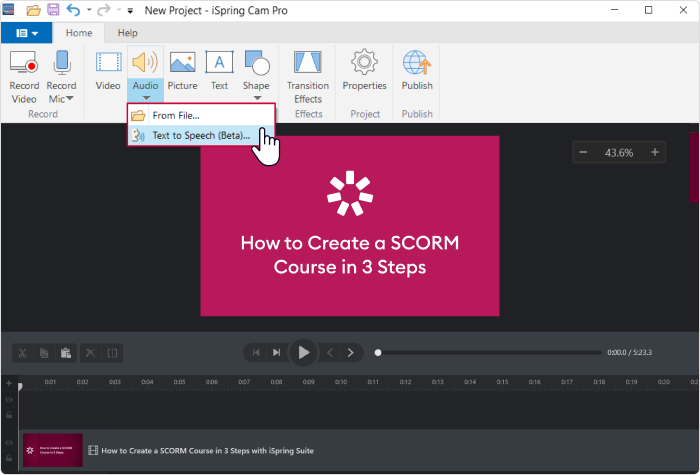Click the iSpring Cam Pro app icon
The width and height of the screenshot is (700, 475).
click(8, 10)
